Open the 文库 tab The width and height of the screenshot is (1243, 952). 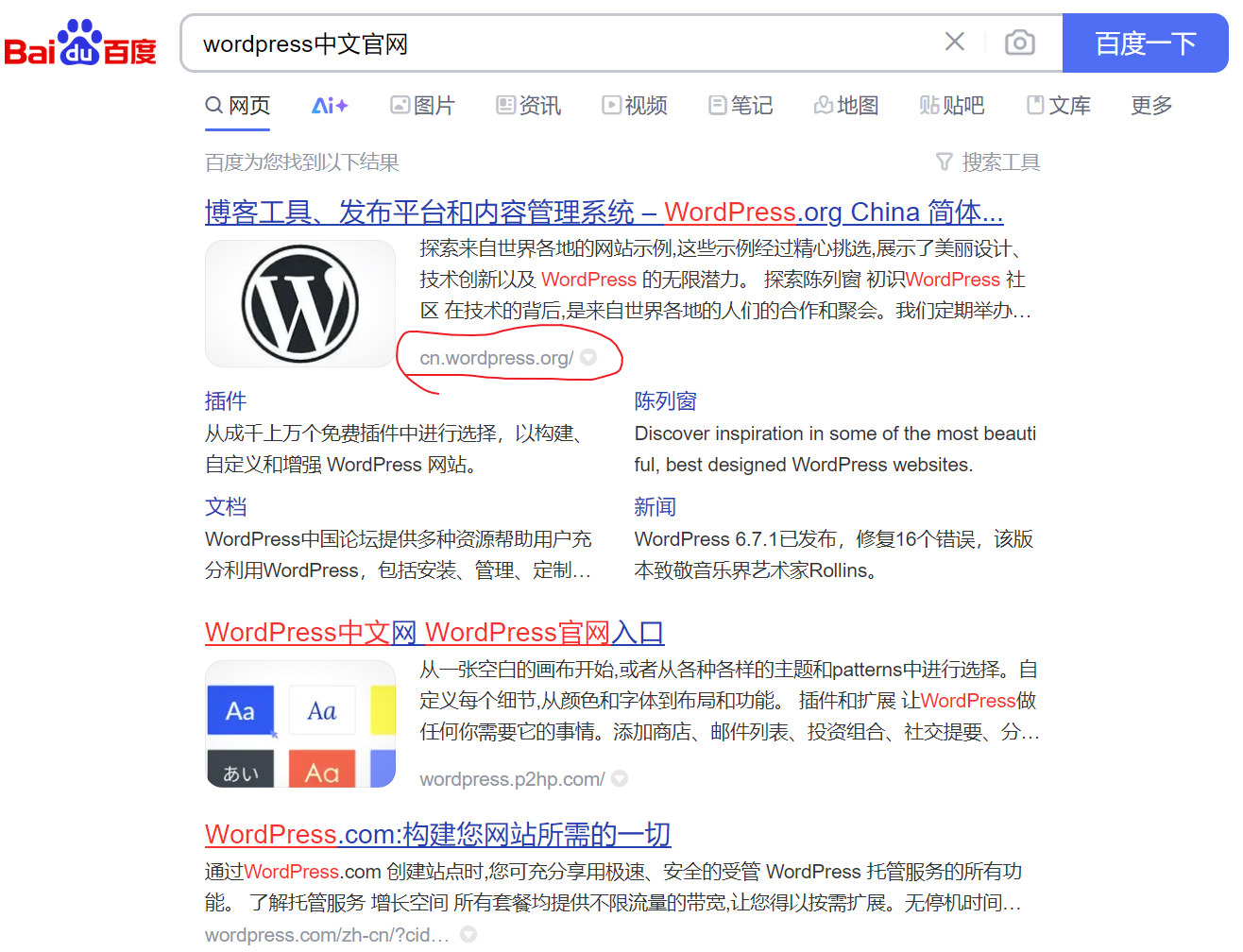(1059, 105)
